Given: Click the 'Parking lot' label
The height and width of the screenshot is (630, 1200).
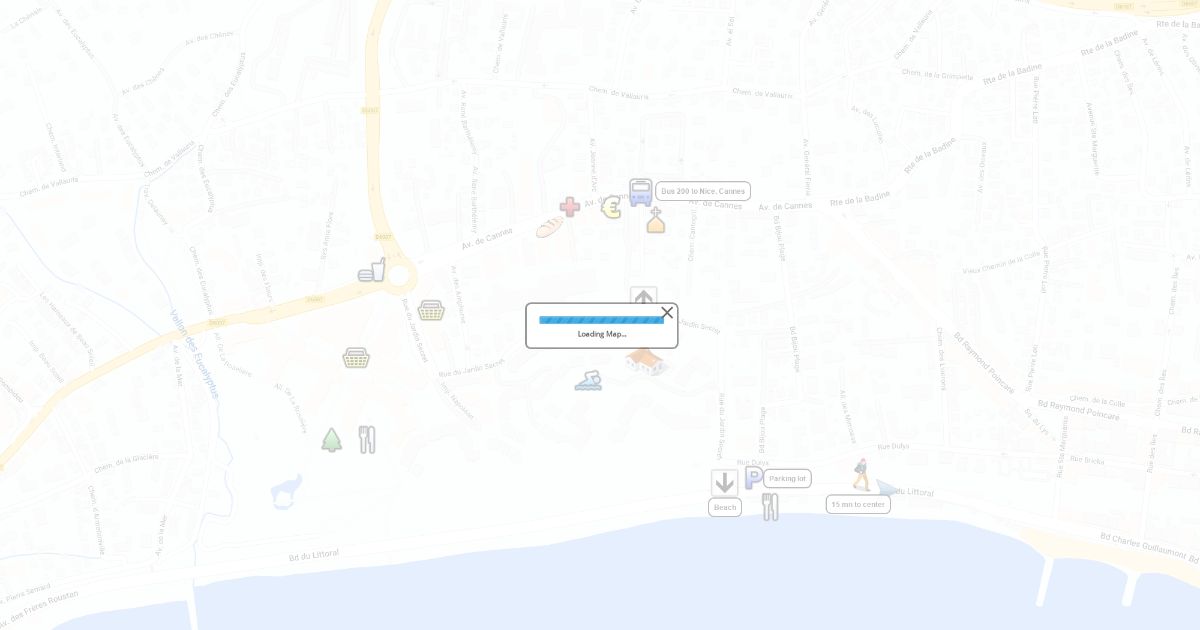Looking at the screenshot, I should tap(788, 479).
